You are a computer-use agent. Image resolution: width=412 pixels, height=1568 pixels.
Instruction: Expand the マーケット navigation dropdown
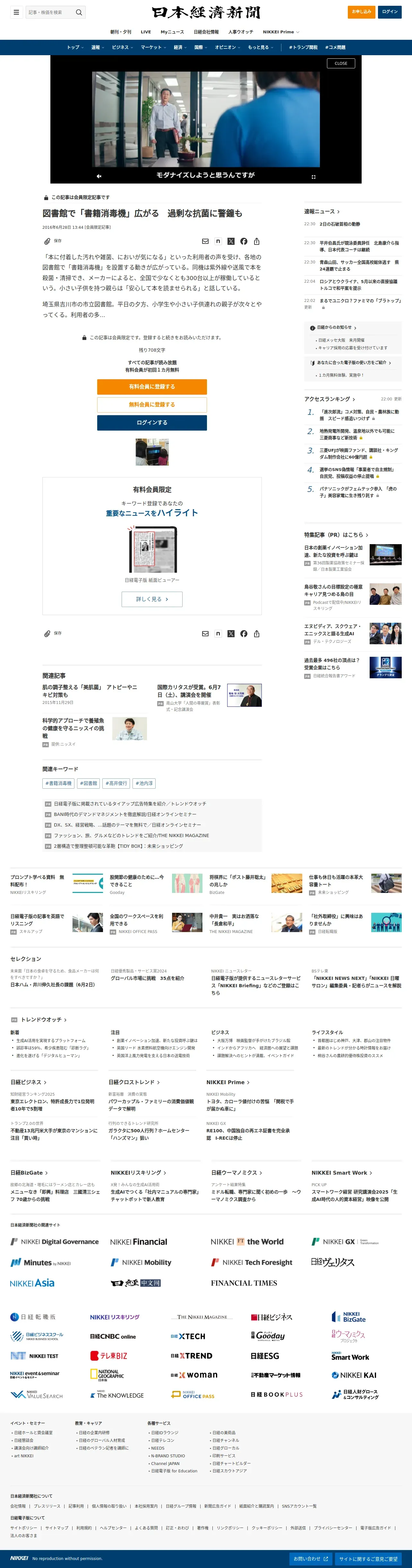pos(153,47)
